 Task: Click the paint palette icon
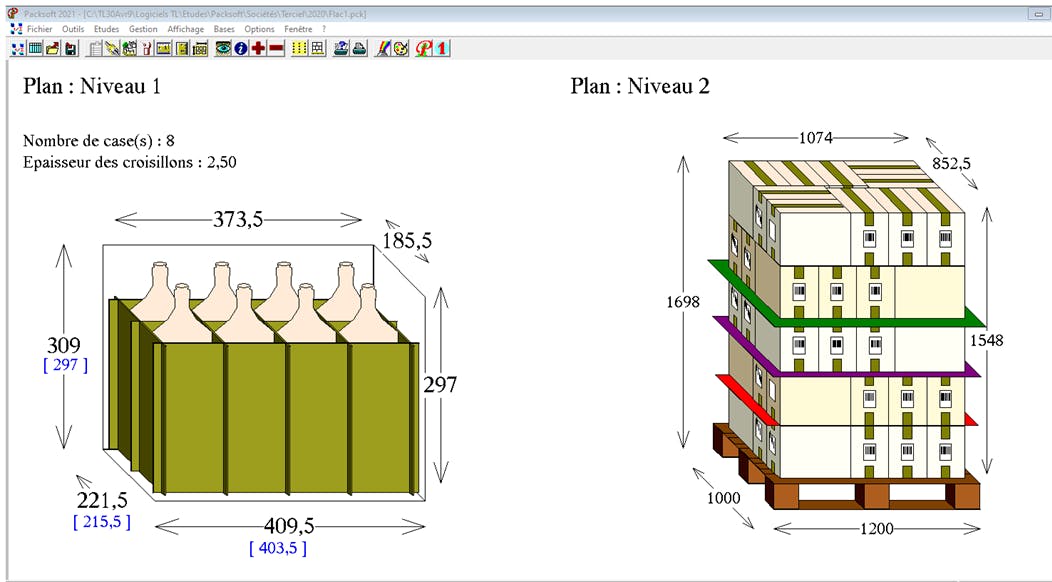pyautogui.click(x=401, y=48)
